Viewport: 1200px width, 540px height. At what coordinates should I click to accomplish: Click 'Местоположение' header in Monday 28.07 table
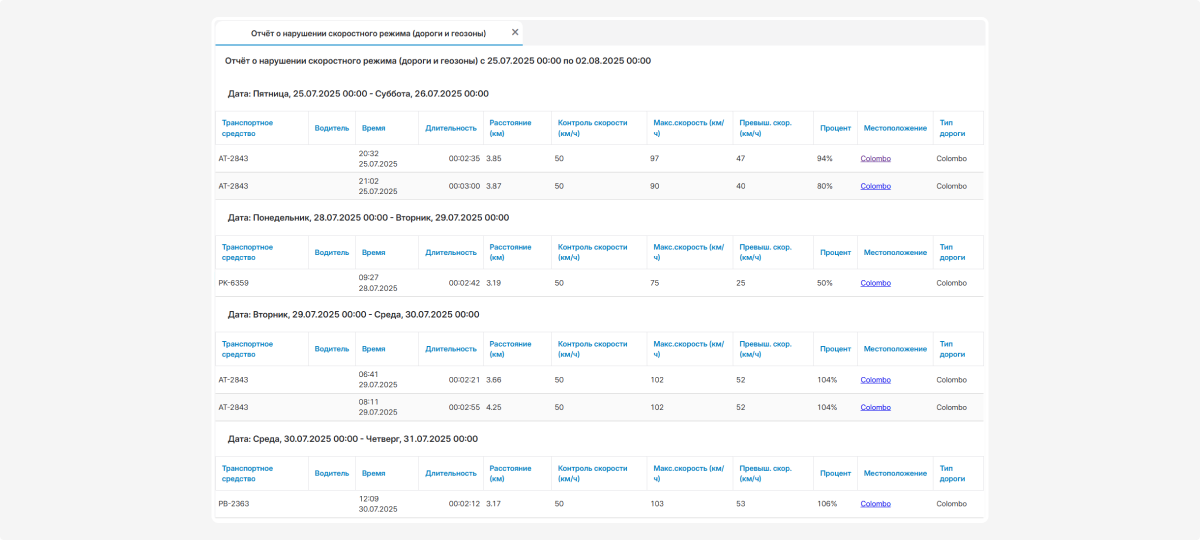(x=895, y=252)
